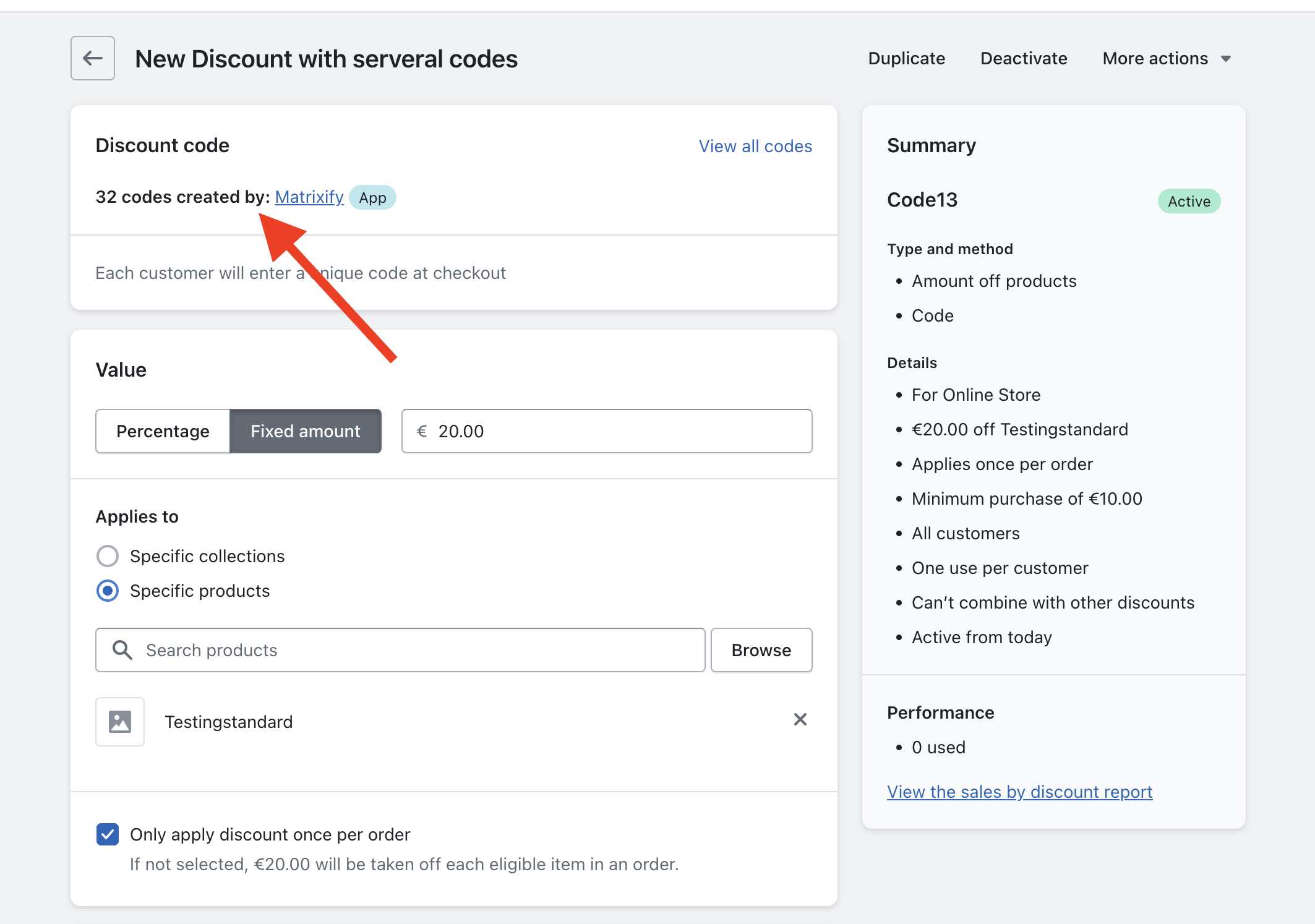1315x924 pixels.
Task: Select the Specific products radio option
Action: (x=108, y=591)
